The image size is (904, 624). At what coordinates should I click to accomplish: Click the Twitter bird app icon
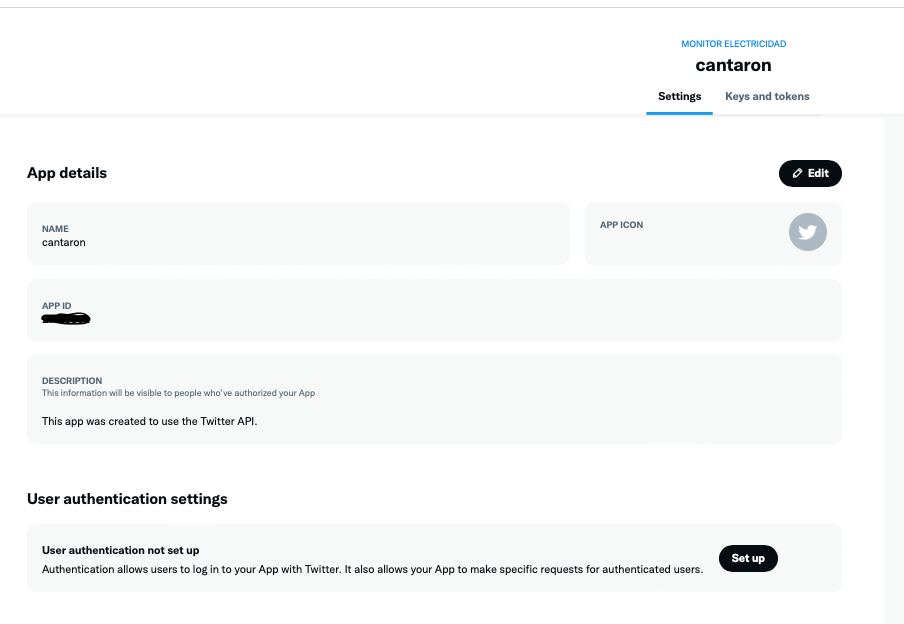pos(807,232)
